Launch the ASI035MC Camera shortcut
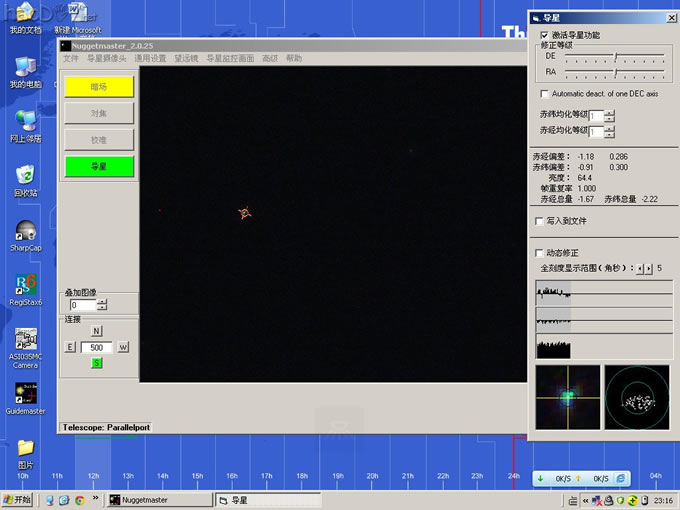 pyautogui.click(x=26, y=340)
